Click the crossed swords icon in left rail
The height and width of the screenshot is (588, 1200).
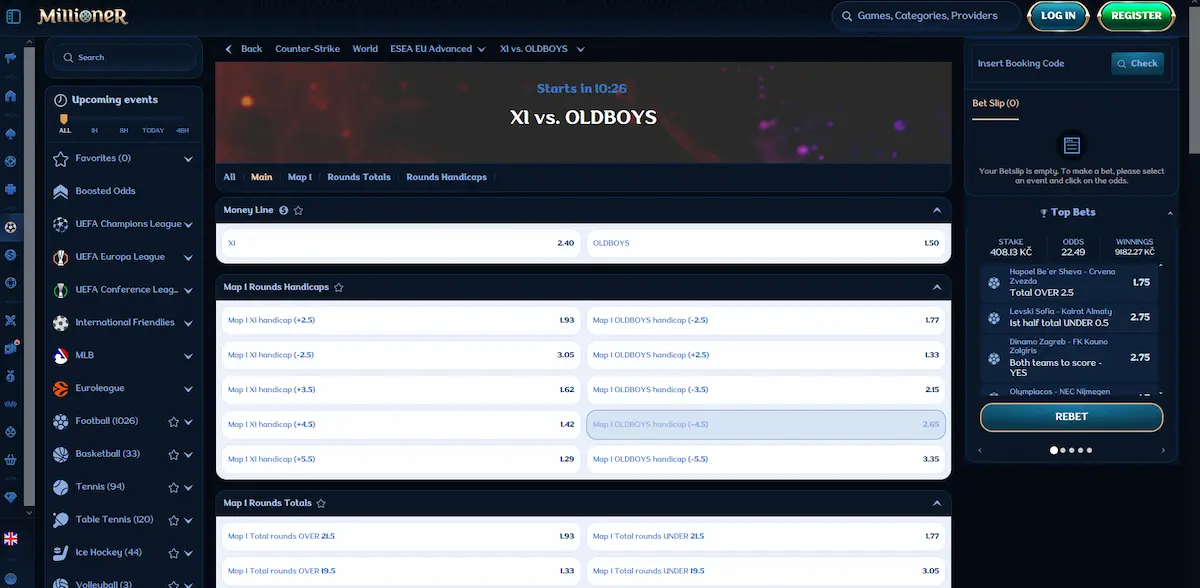click(x=11, y=321)
